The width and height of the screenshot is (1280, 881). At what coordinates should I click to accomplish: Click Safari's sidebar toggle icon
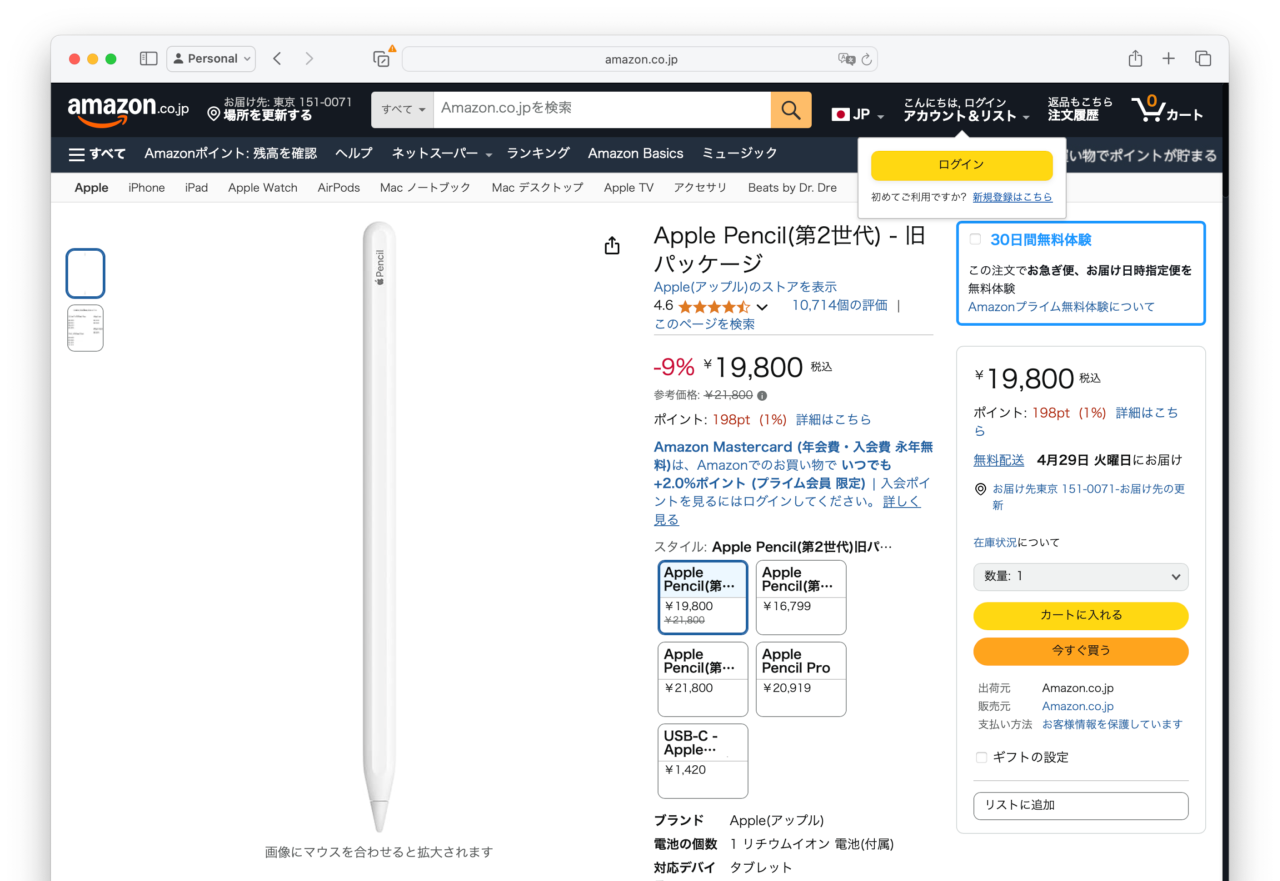point(148,59)
